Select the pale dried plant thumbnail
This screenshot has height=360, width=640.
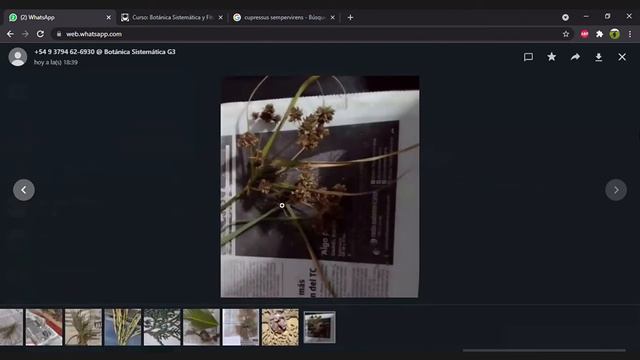(240, 327)
